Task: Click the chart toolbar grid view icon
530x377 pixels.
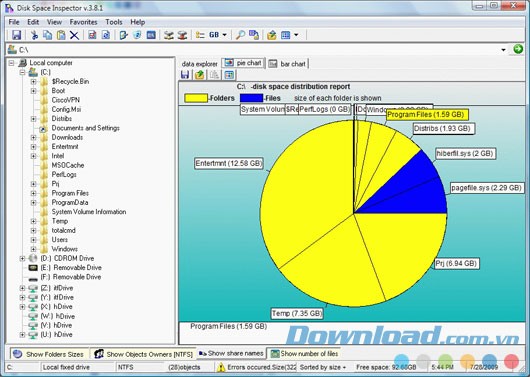Action: (x=229, y=75)
